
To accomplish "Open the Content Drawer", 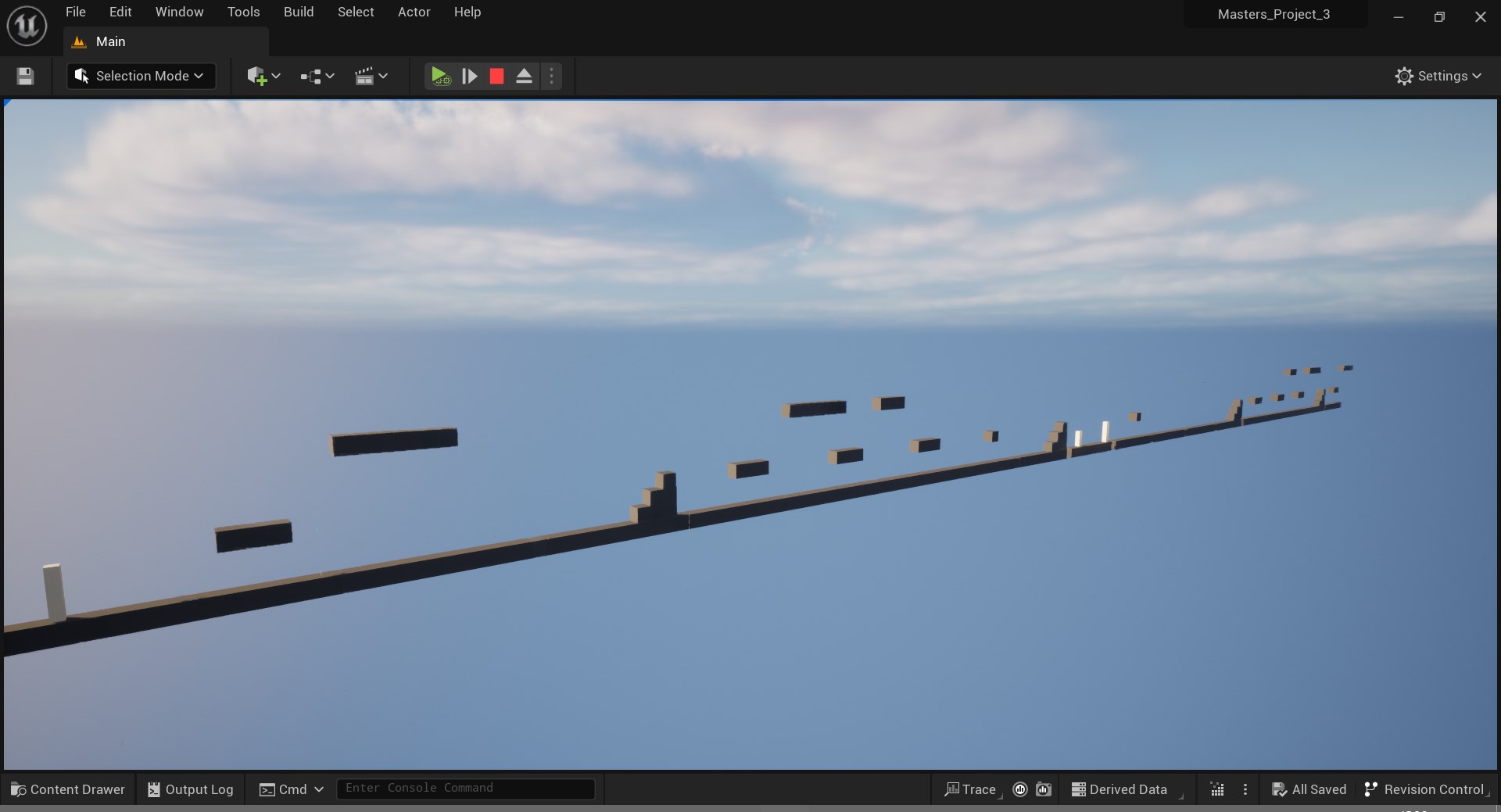I will 68,789.
